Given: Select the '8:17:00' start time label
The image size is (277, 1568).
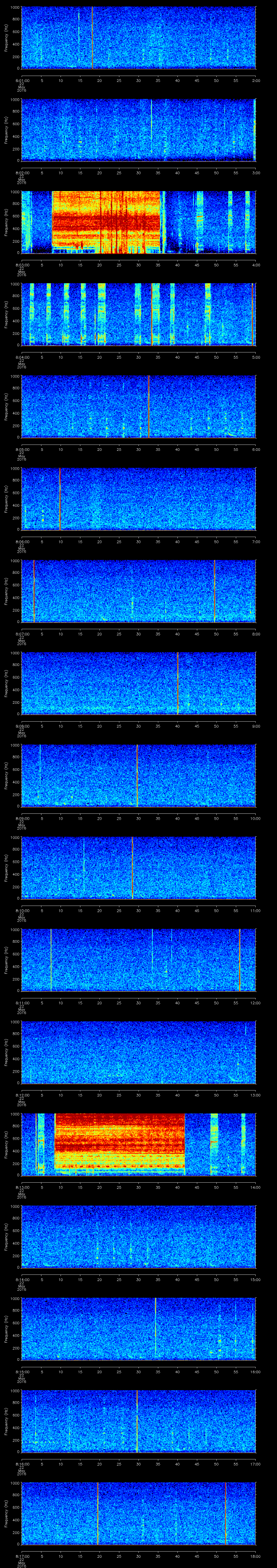Looking at the screenshot, I should (x=22, y=1556).
